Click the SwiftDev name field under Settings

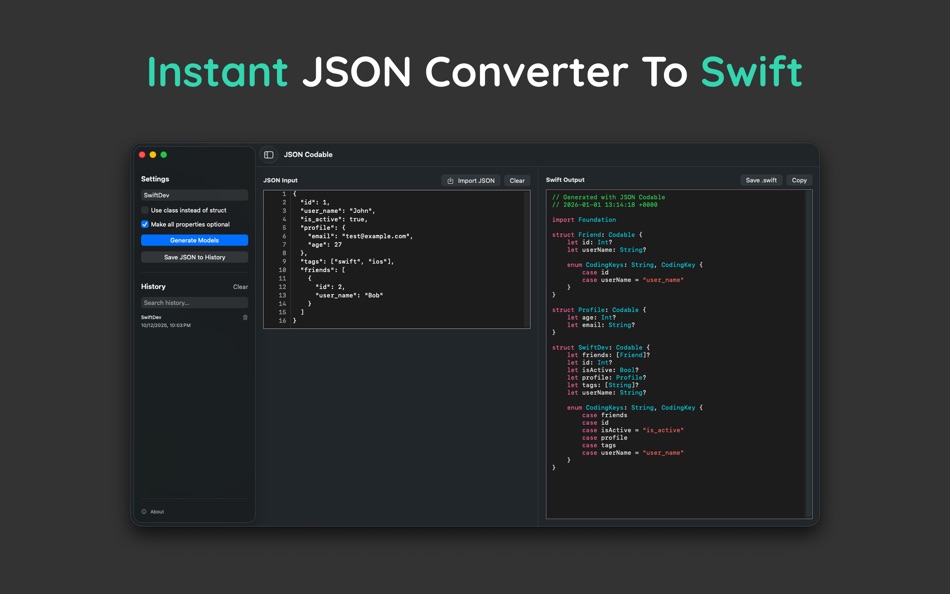point(193,195)
